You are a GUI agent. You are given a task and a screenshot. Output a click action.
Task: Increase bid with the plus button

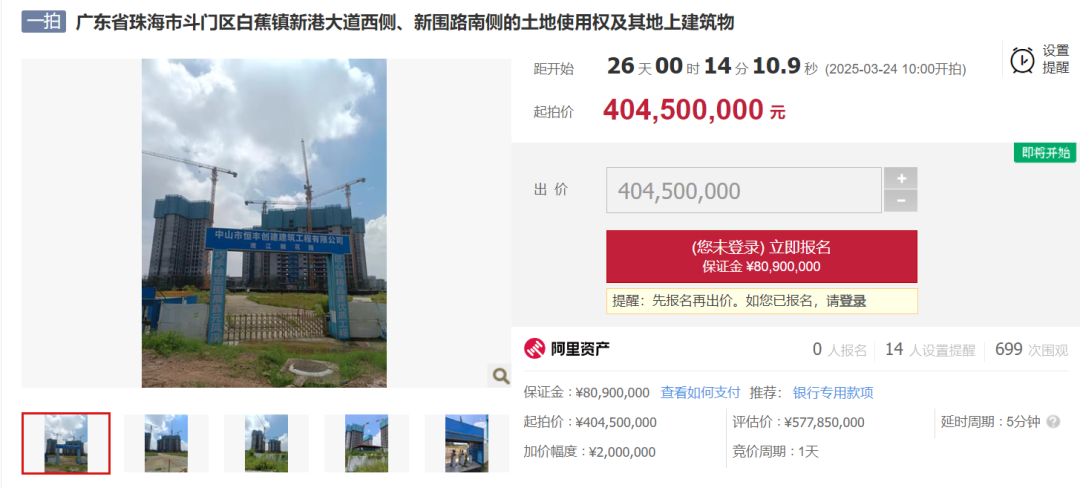tap(901, 178)
